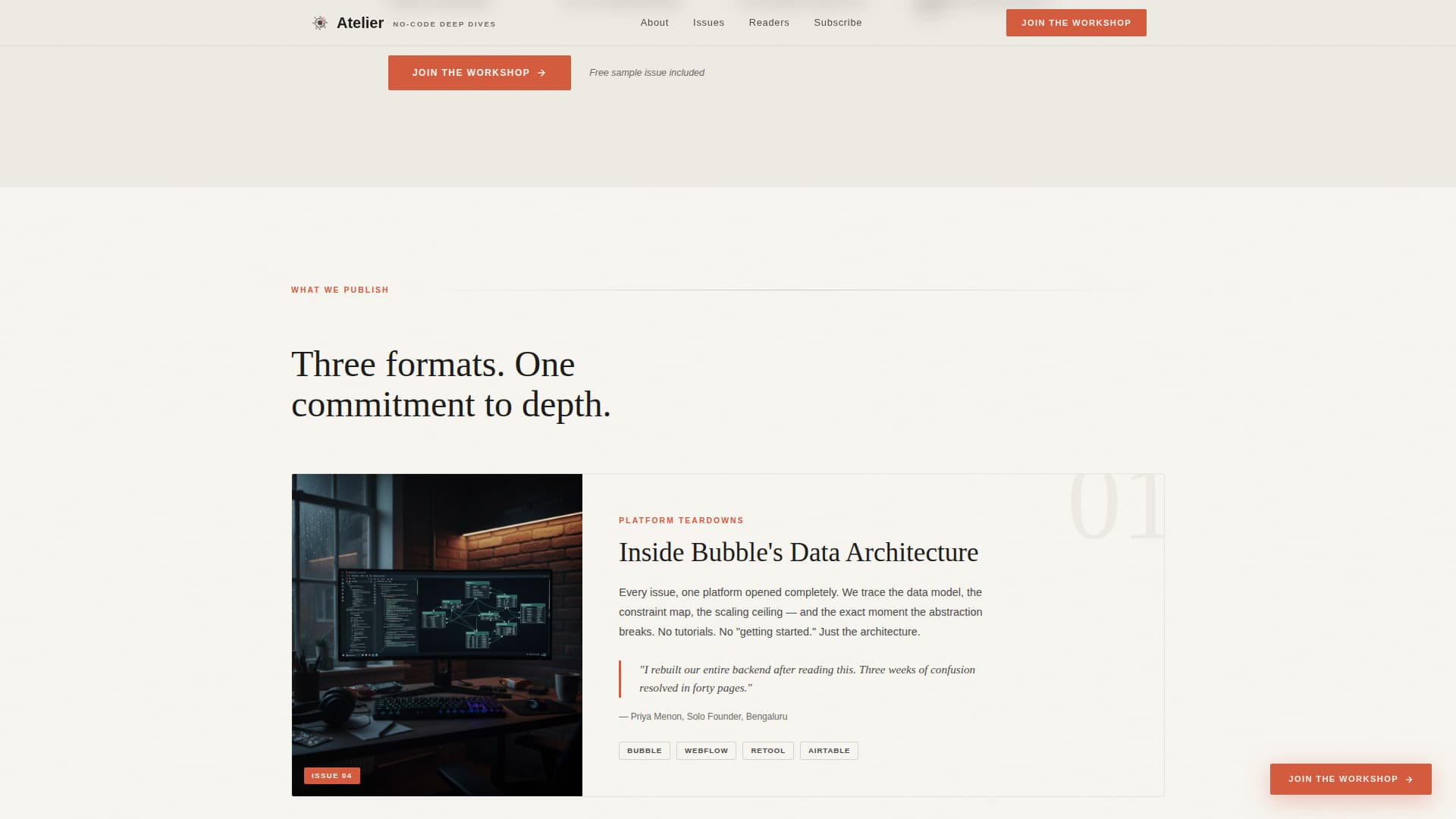Click the Three formats headline

tap(451, 384)
